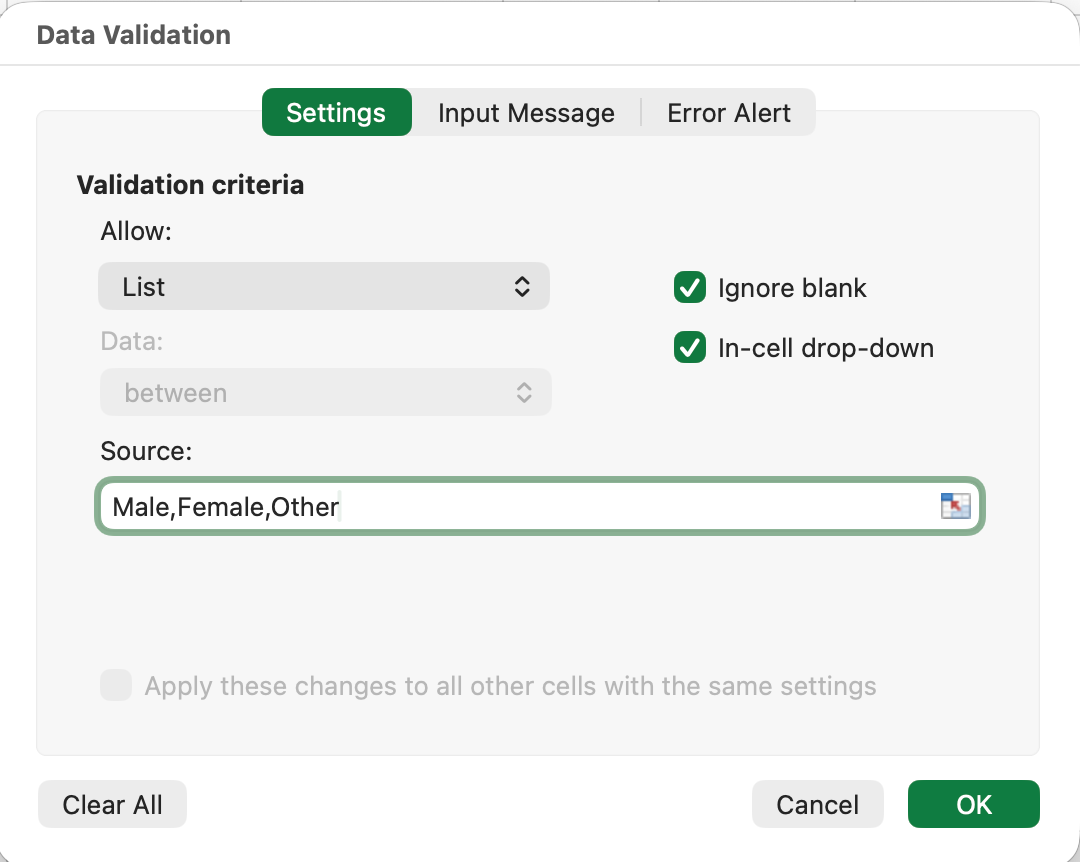This screenshot has height=862, width=1080.
Task: Click the chevron arrows on the between dropdown
Action: 524,393
